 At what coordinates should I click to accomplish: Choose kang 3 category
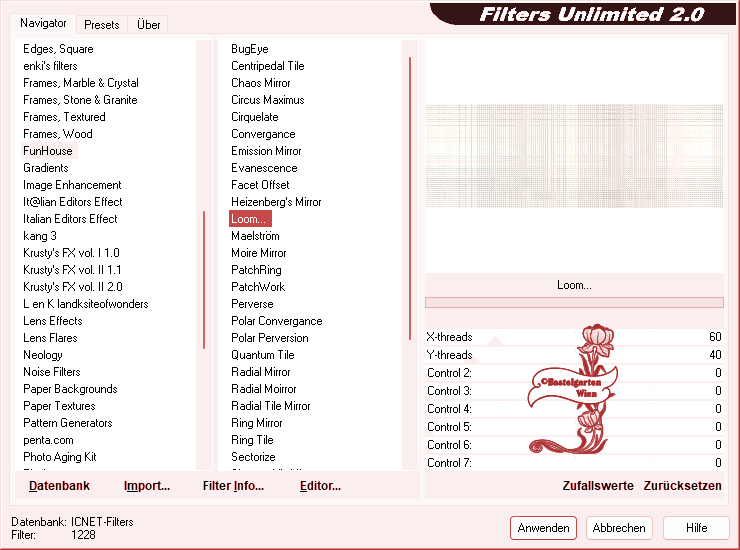pyautogui.click(x=40, y=236)
